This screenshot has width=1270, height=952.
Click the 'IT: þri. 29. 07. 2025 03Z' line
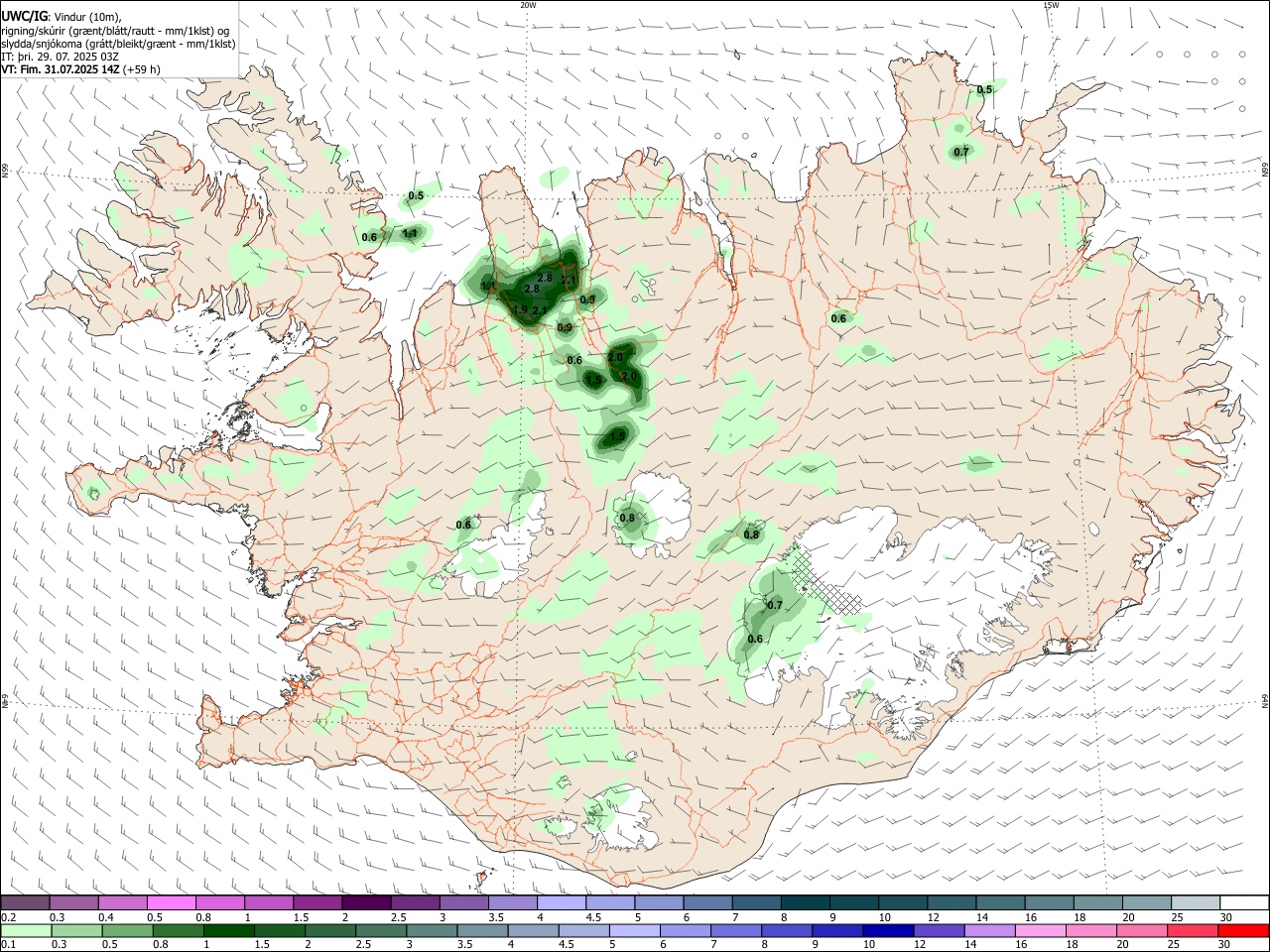60,57
